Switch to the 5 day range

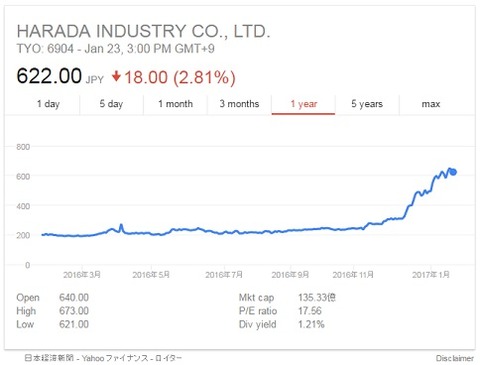(111, 104)
